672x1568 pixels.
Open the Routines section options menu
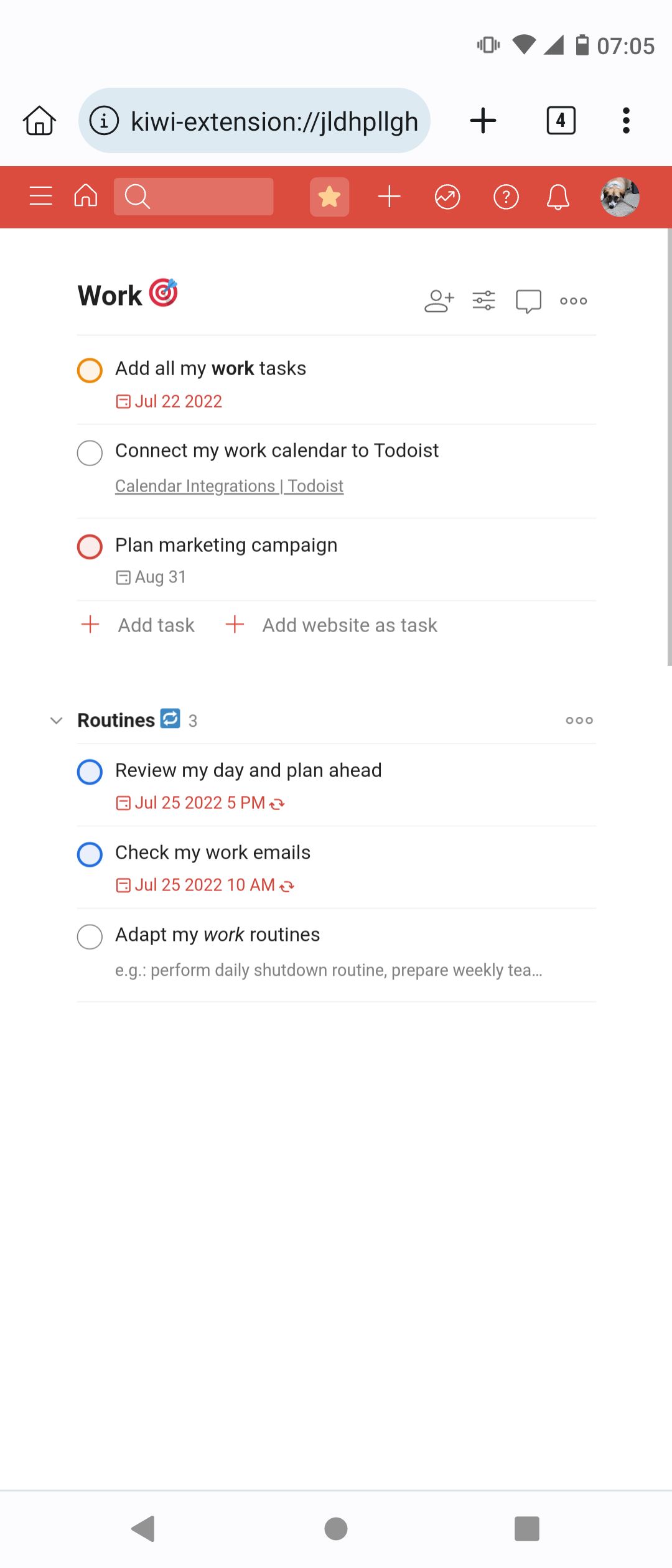click(x=579, y=721)
